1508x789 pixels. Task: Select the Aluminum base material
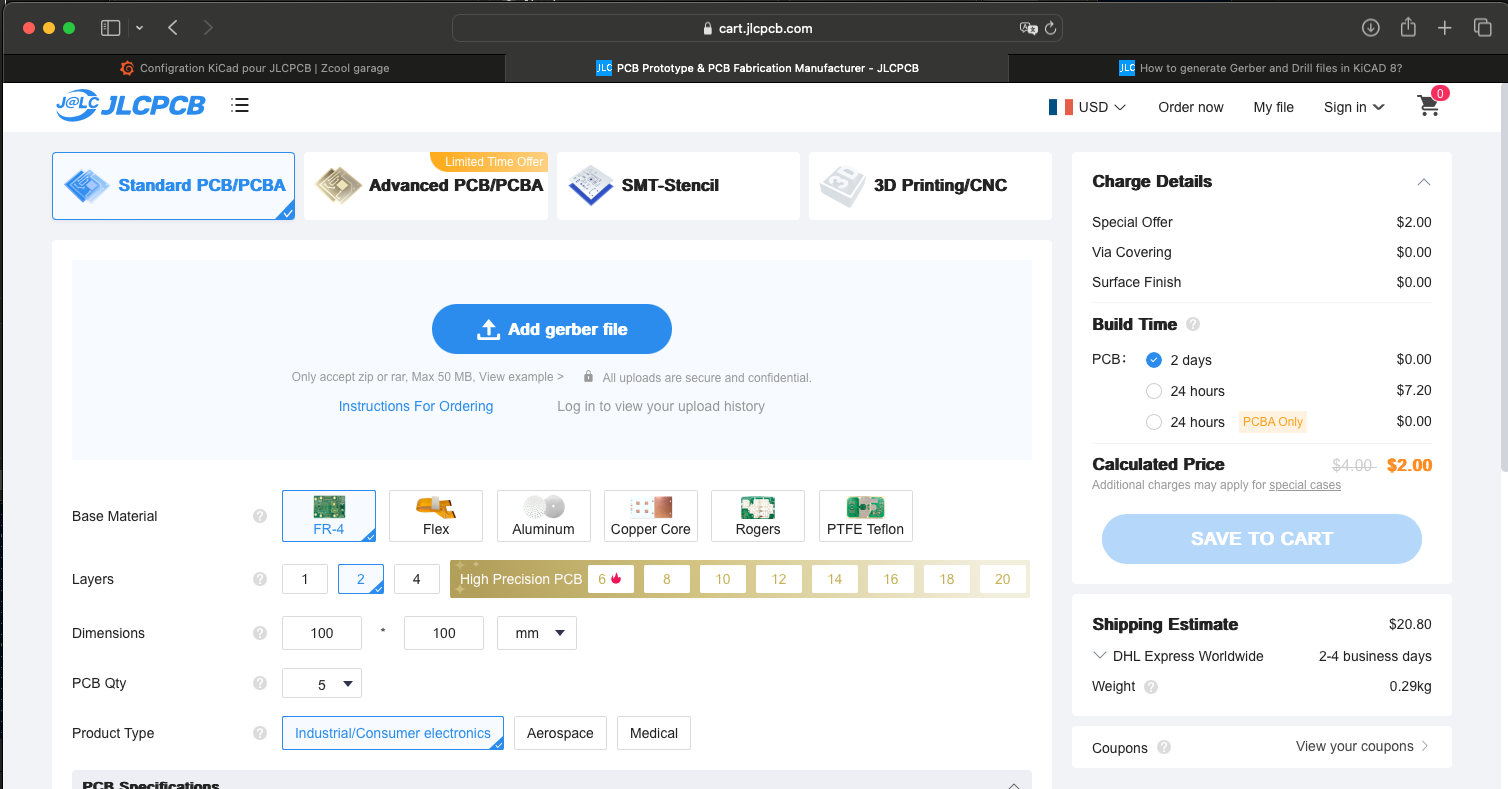(544, 516)
